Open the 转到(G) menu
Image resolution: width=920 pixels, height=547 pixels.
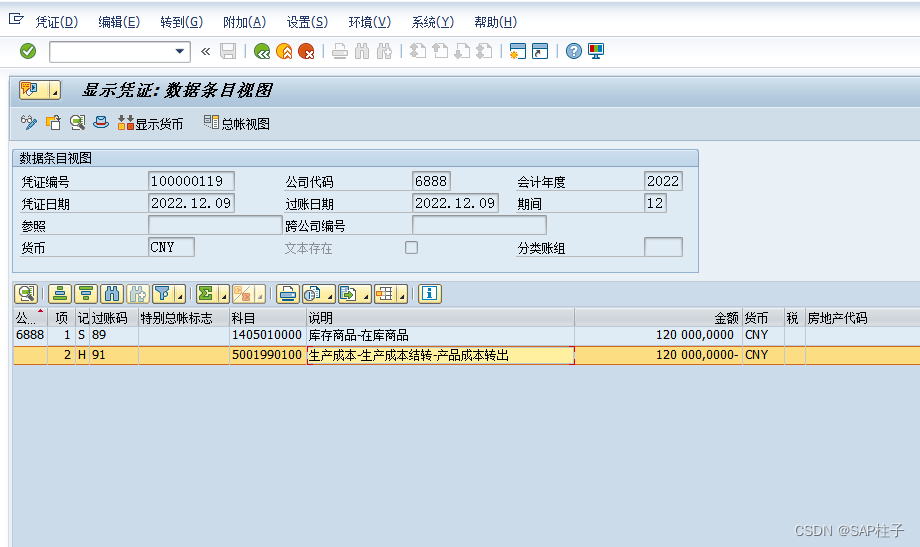tap(182, 22)
